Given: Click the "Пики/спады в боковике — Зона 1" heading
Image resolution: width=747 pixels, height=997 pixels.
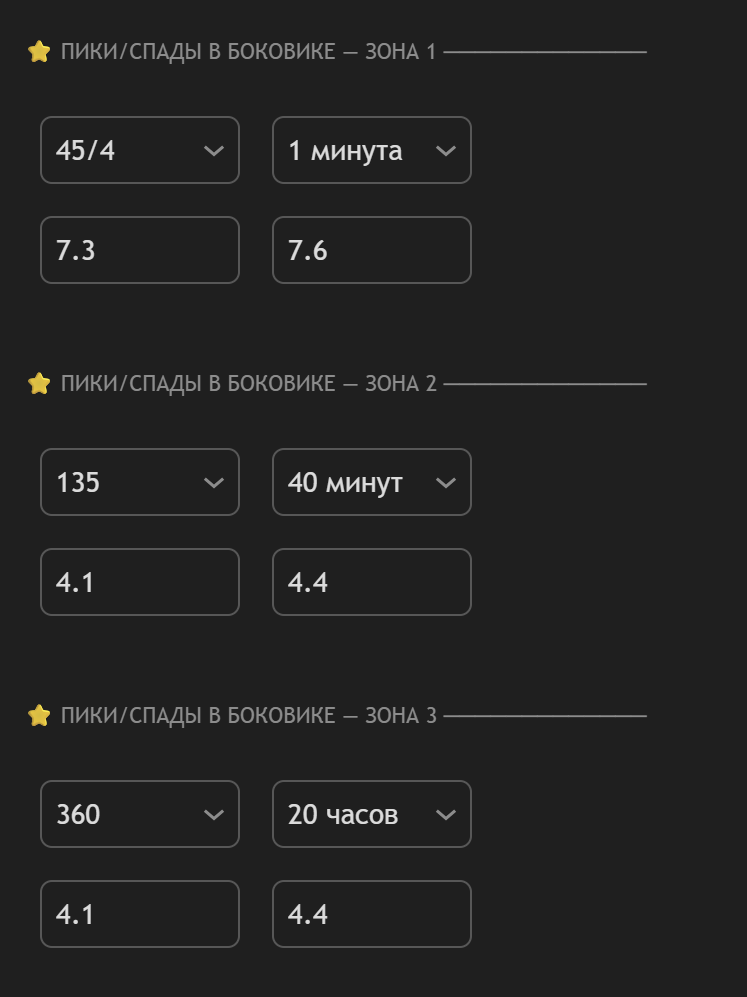Looking at the screenshot, I should point(248,52).
